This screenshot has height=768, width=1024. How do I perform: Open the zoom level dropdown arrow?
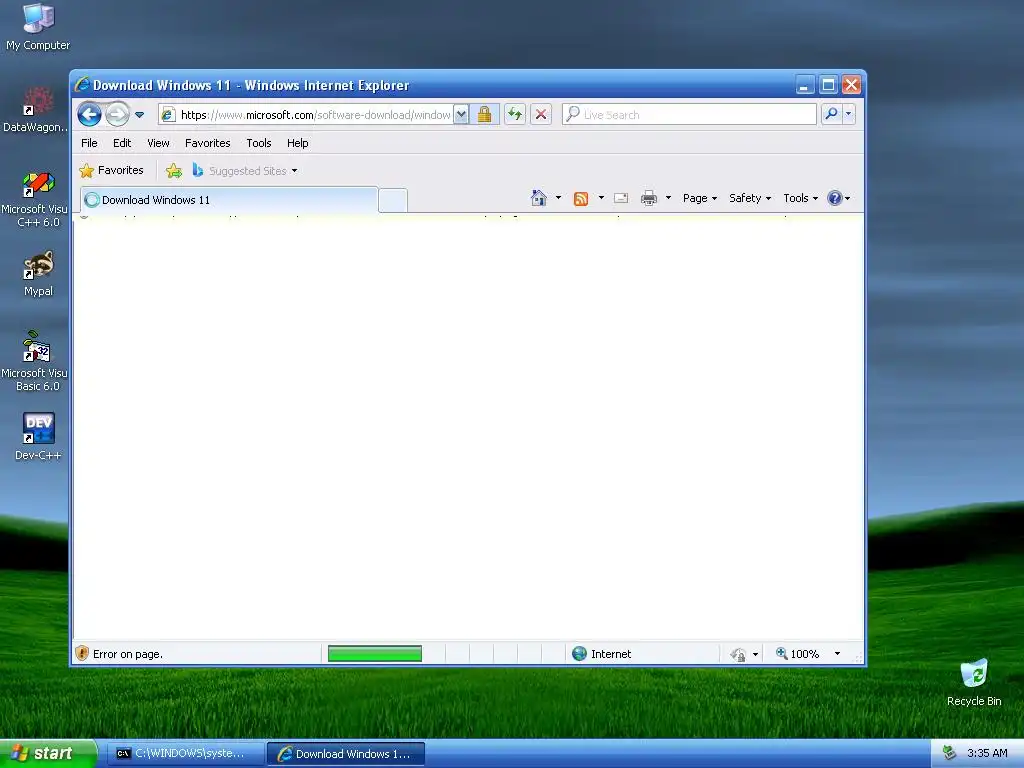point(837,654)
